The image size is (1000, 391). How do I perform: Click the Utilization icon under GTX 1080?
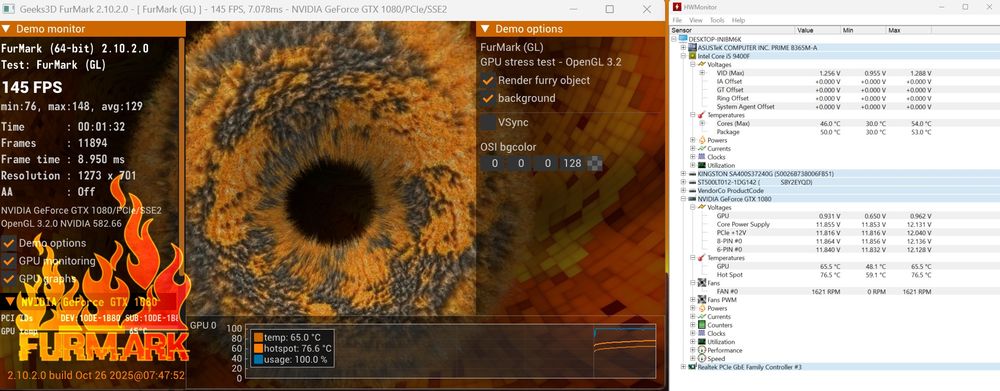[702, 342]
